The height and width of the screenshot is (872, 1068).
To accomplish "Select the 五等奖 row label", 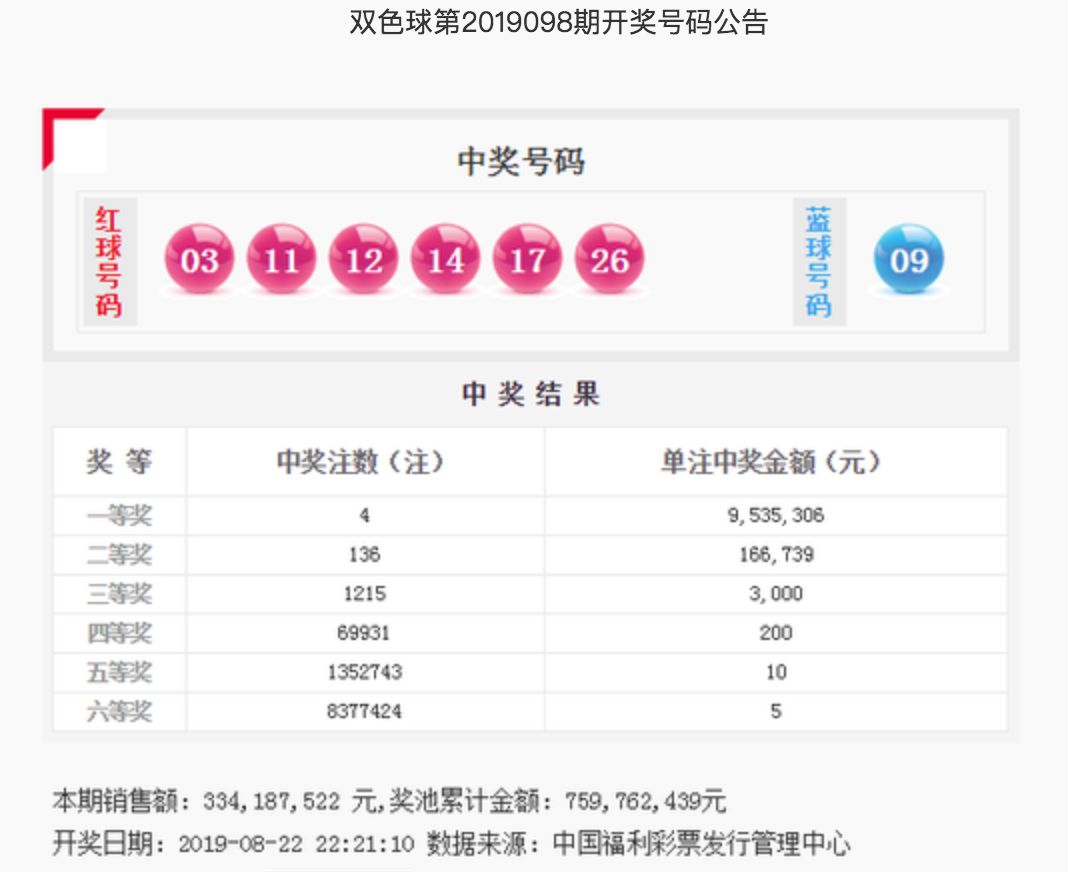I will (x=119, y=673).
